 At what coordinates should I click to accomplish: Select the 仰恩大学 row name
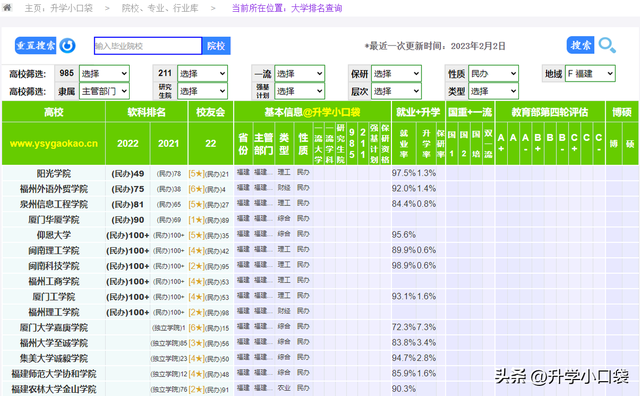(53, 235)
